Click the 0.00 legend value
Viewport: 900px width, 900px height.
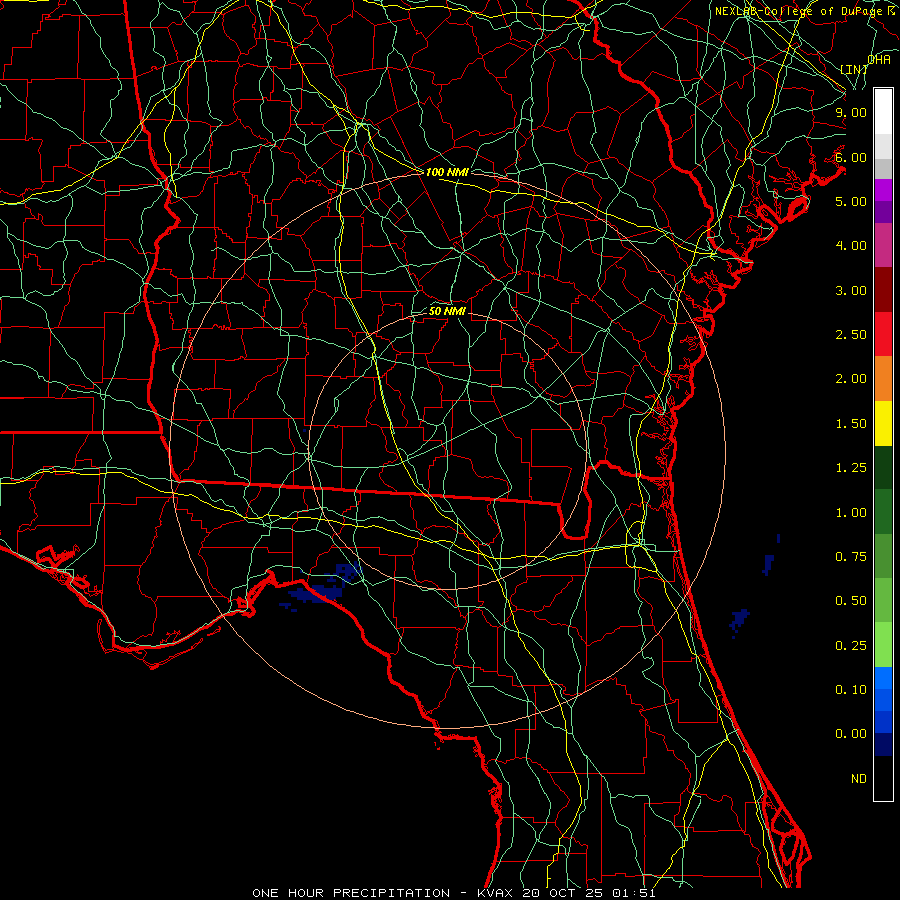pos(851,734)
